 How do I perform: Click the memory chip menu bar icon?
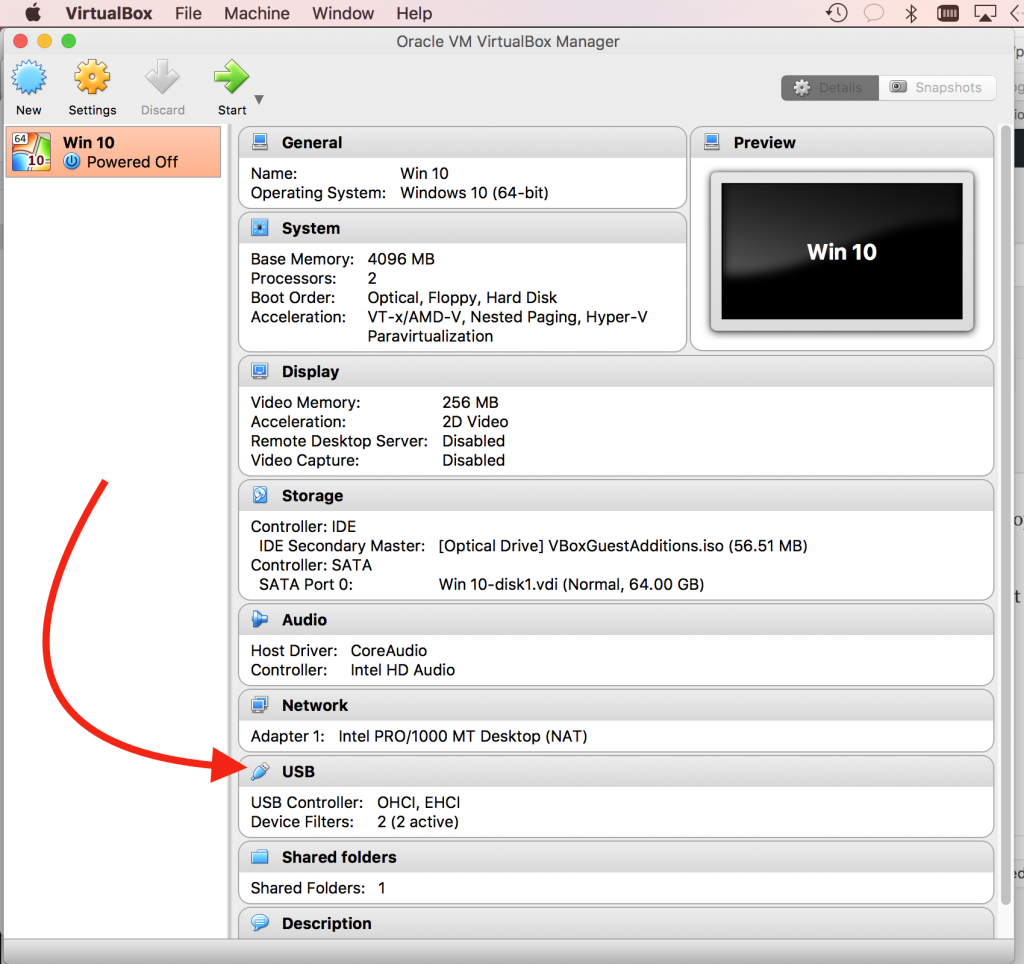click(x=948, y=13)
